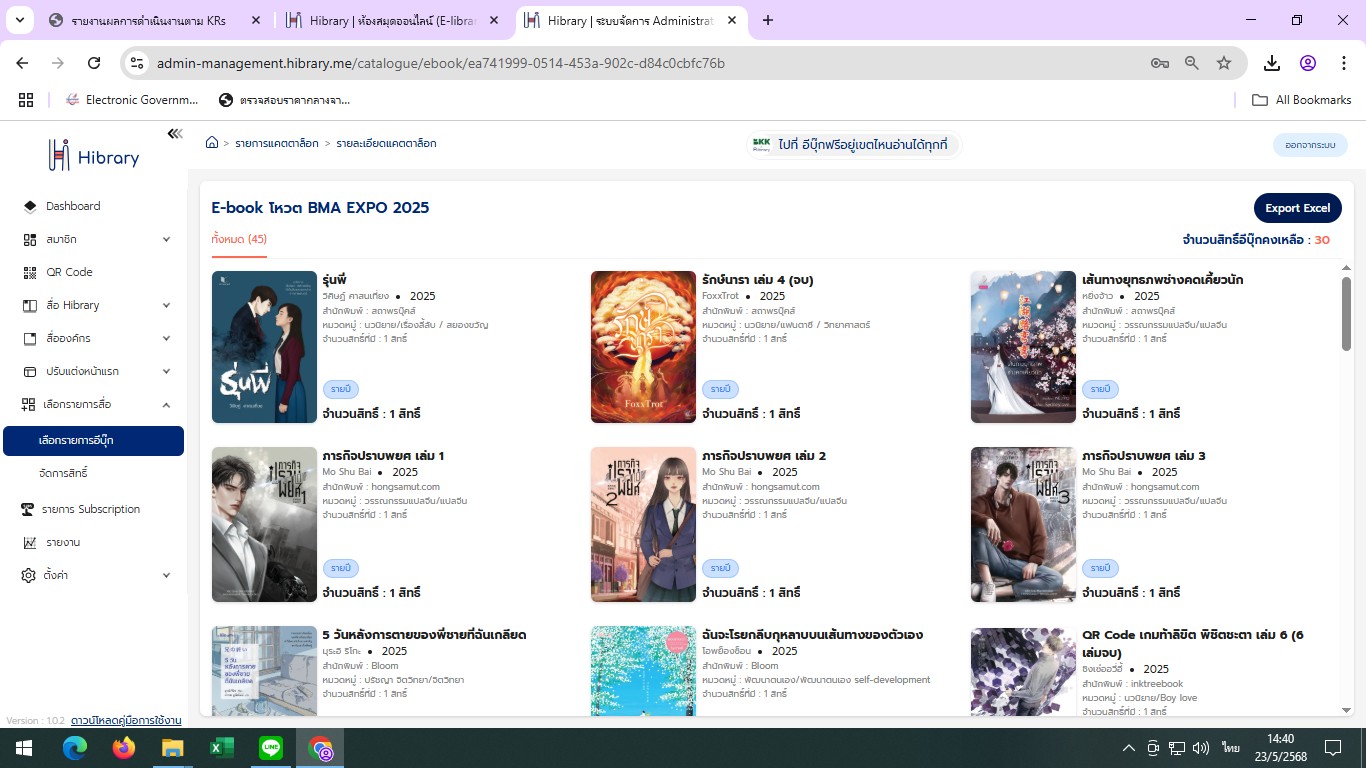Expand the สื่อ Hibrary menu chevron
The height and width of the screenshot is (768, 1366).
click(166, 305)
